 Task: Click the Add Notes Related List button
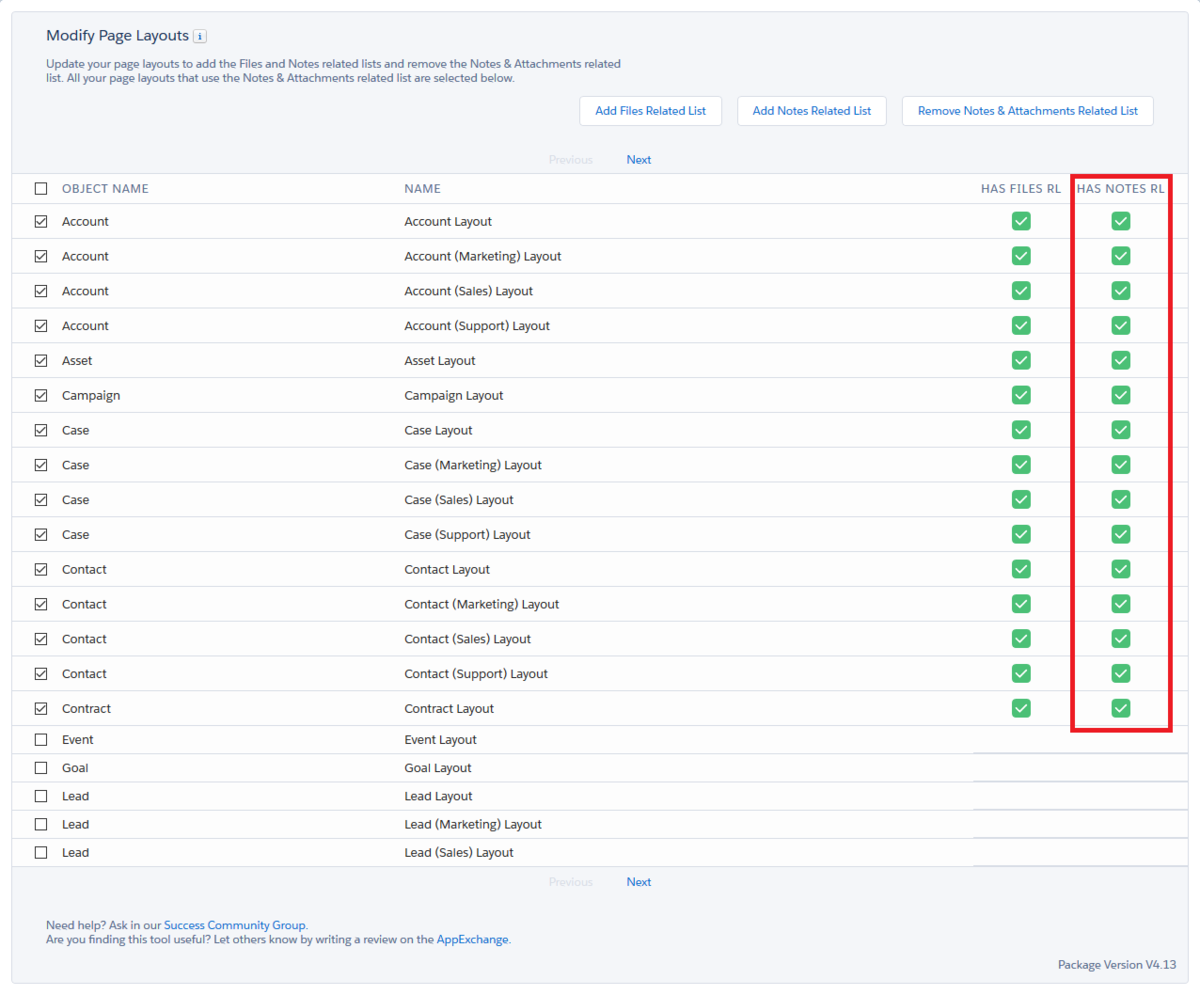click(812, 111)
